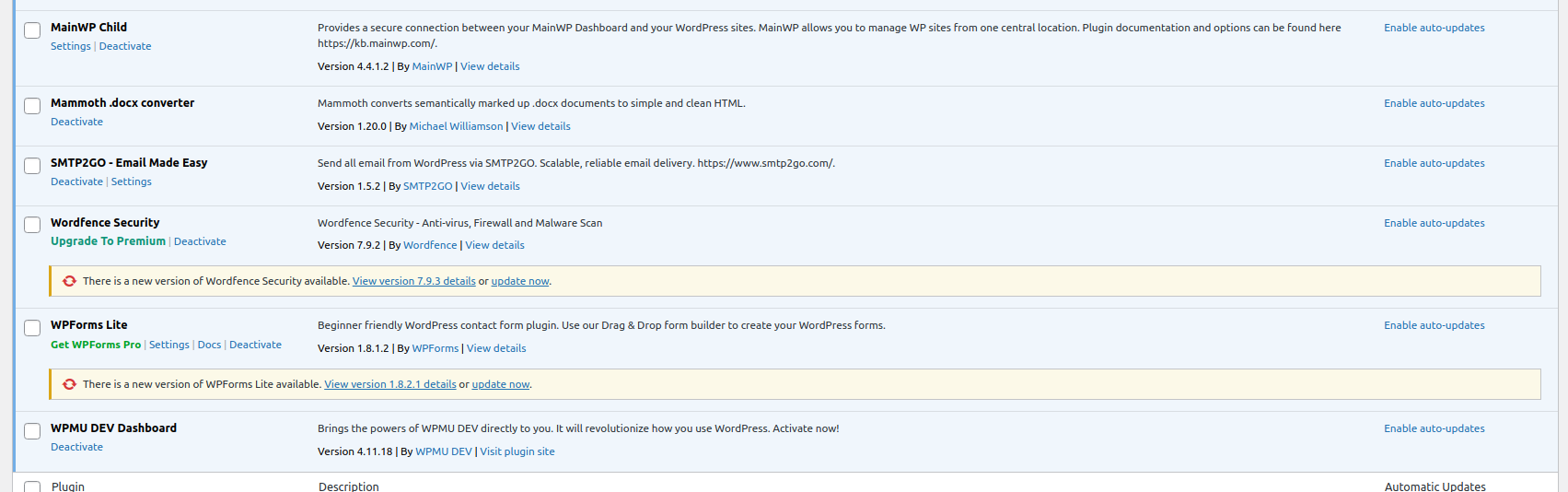
Task: Click the Wordfence update notice refresh icon
Action: click(x=69, y=281)
